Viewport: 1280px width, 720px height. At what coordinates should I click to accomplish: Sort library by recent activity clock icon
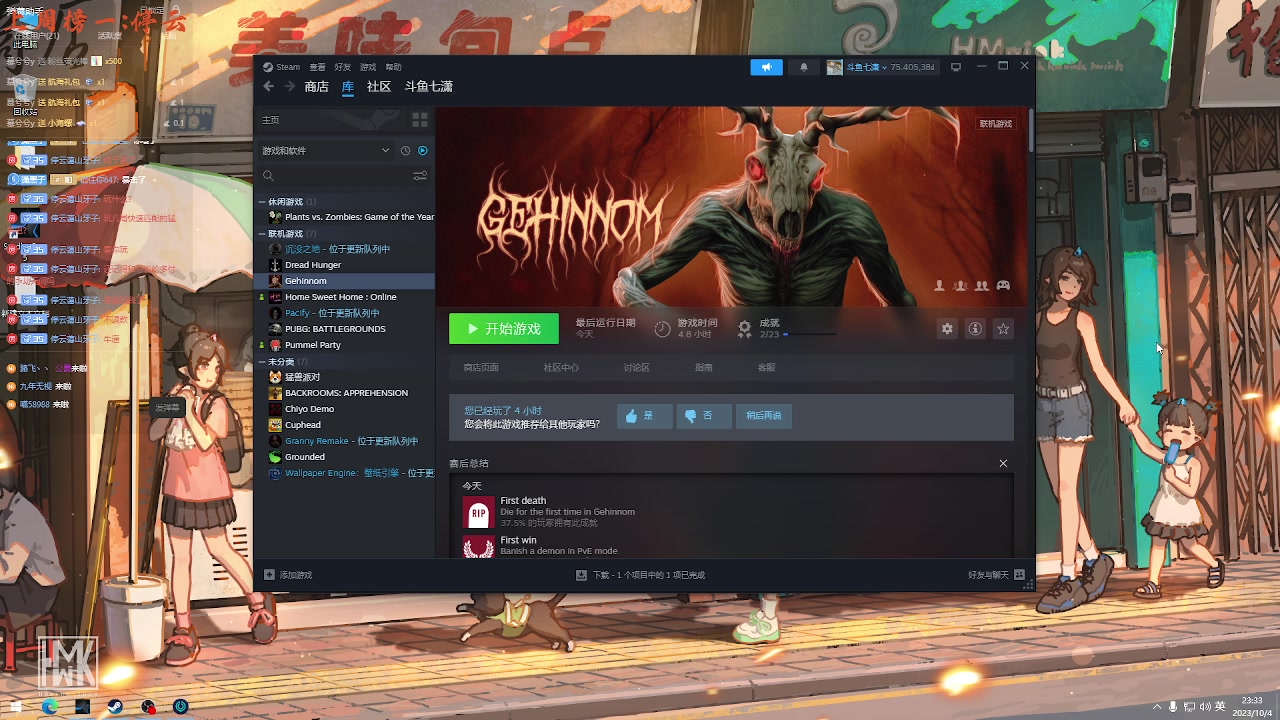coord(405,151)
